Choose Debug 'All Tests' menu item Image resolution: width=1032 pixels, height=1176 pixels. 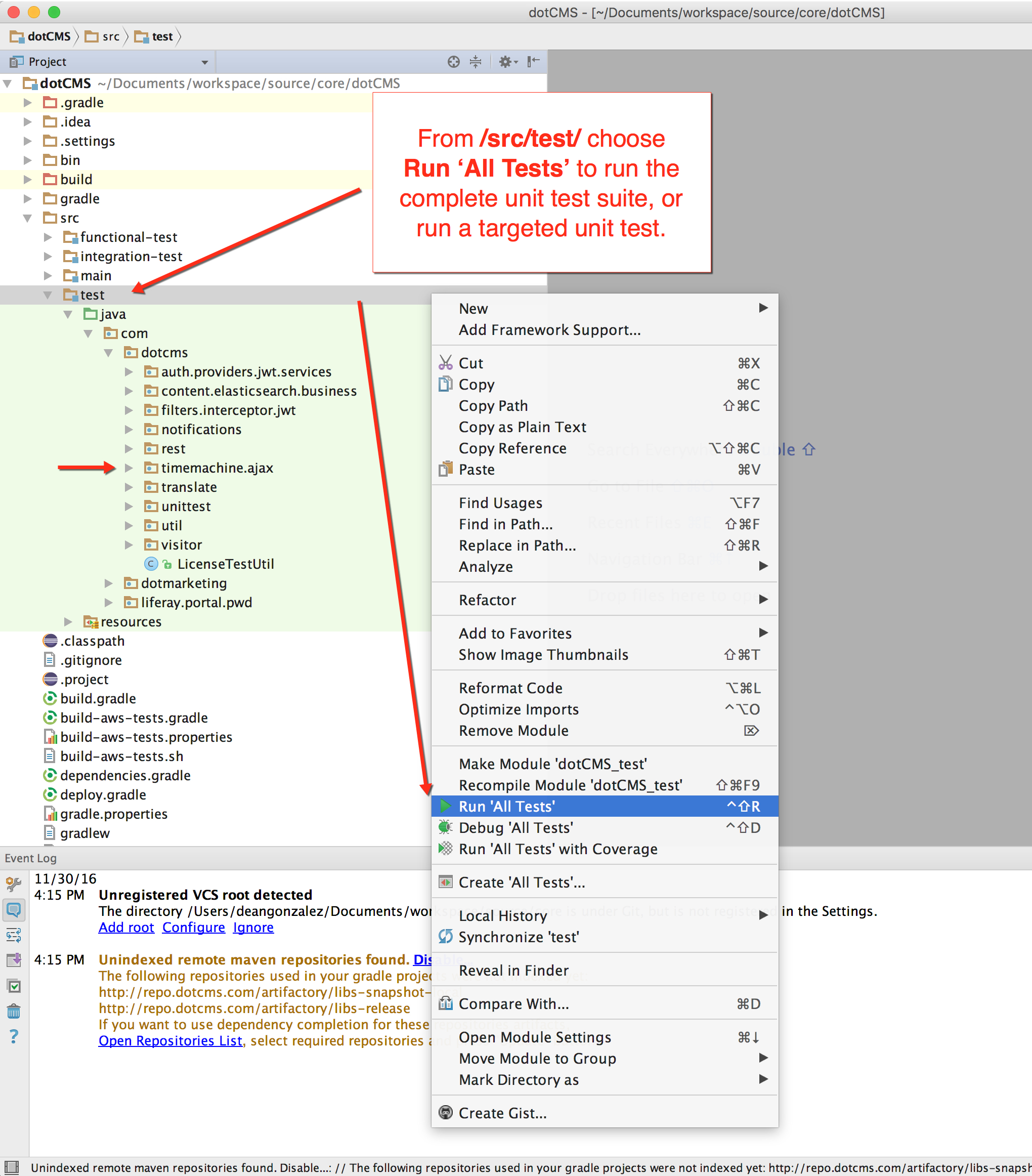tap(605, 827)
